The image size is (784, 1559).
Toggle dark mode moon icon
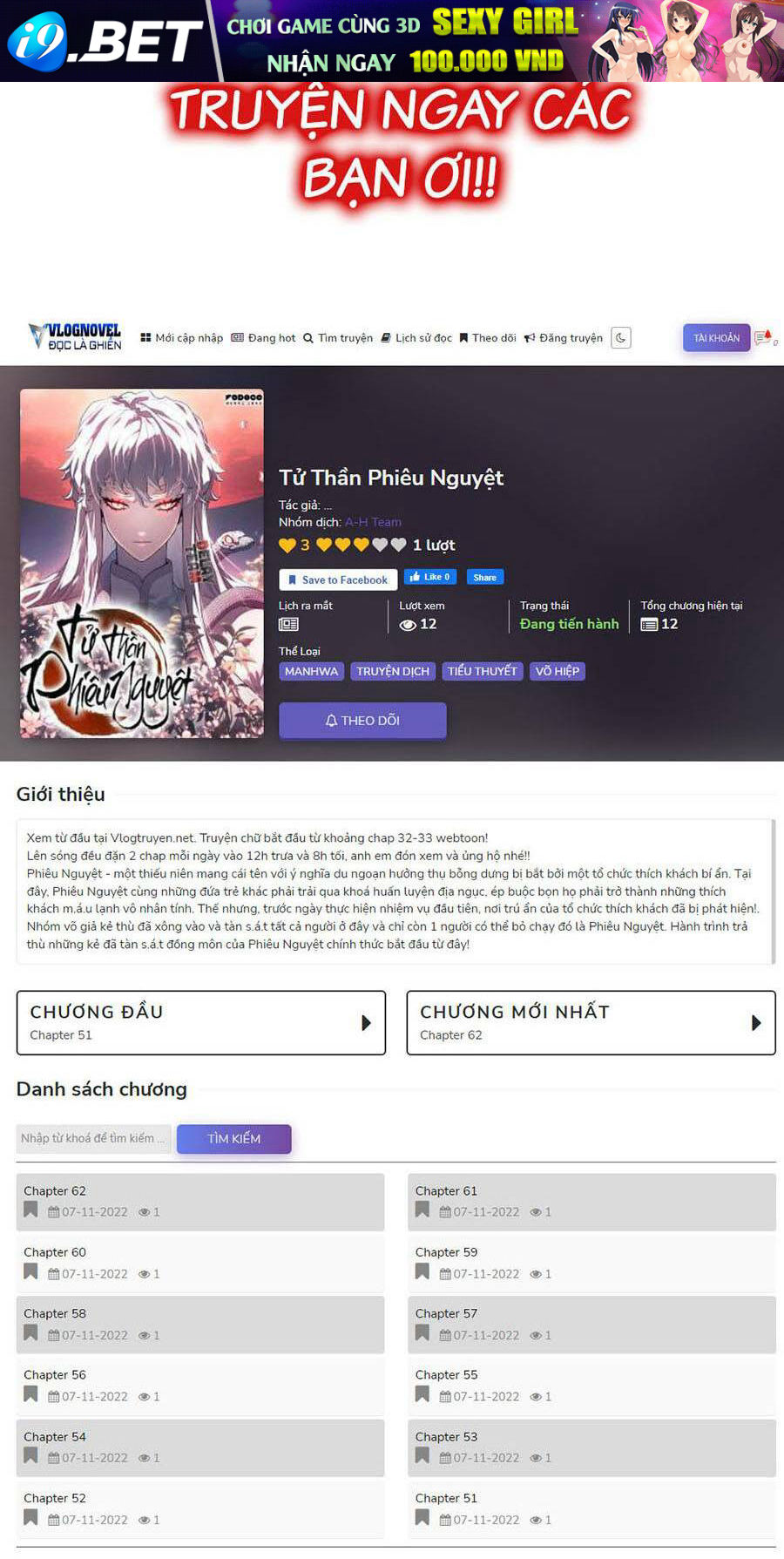coord(620,338)
